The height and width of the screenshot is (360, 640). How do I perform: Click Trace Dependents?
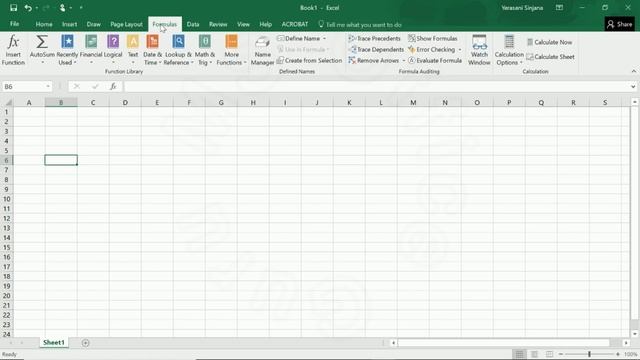pyautogui.click(x=376, y=49)
